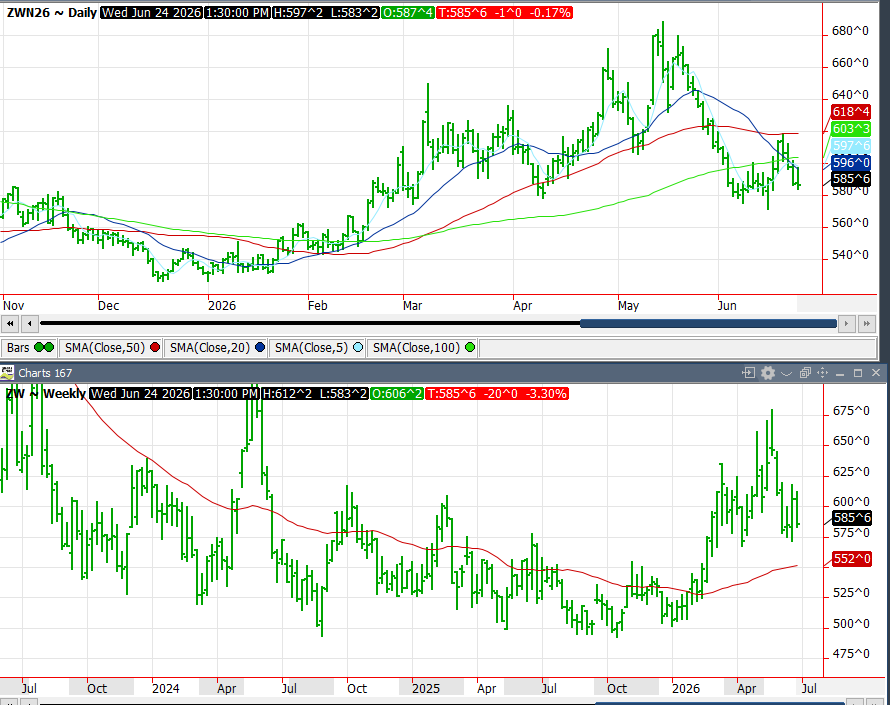Click the weekly chart time 1:30:00 PM
This screenshot has height=705, width=890.
pyautogui.click(x=226, y=393)
